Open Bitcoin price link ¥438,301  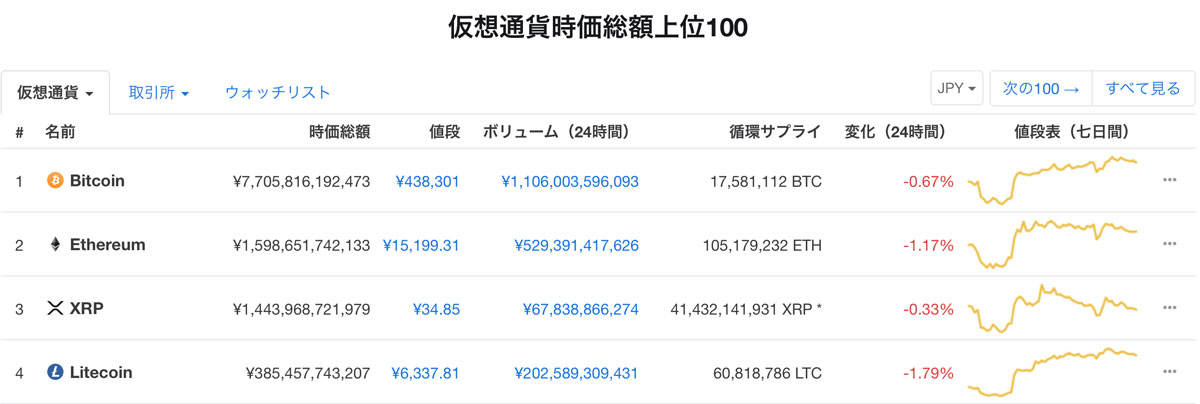428,181
